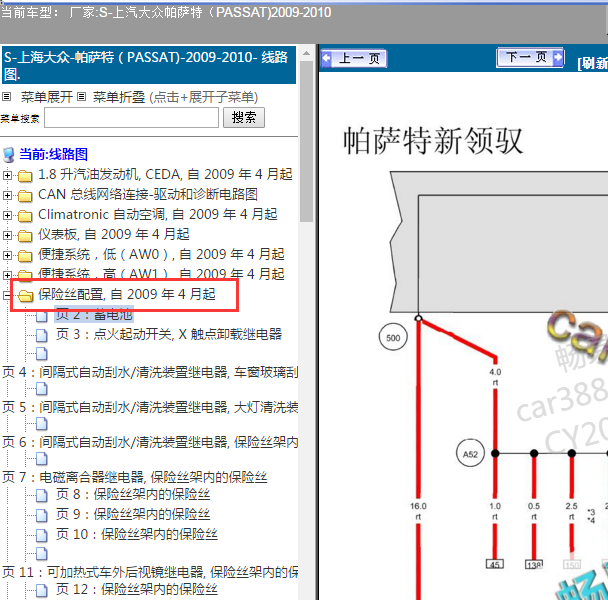Open 页 8：保险丝架内的保险丝
This screenshot has height=600, width=608.
(x=133, y=494)
